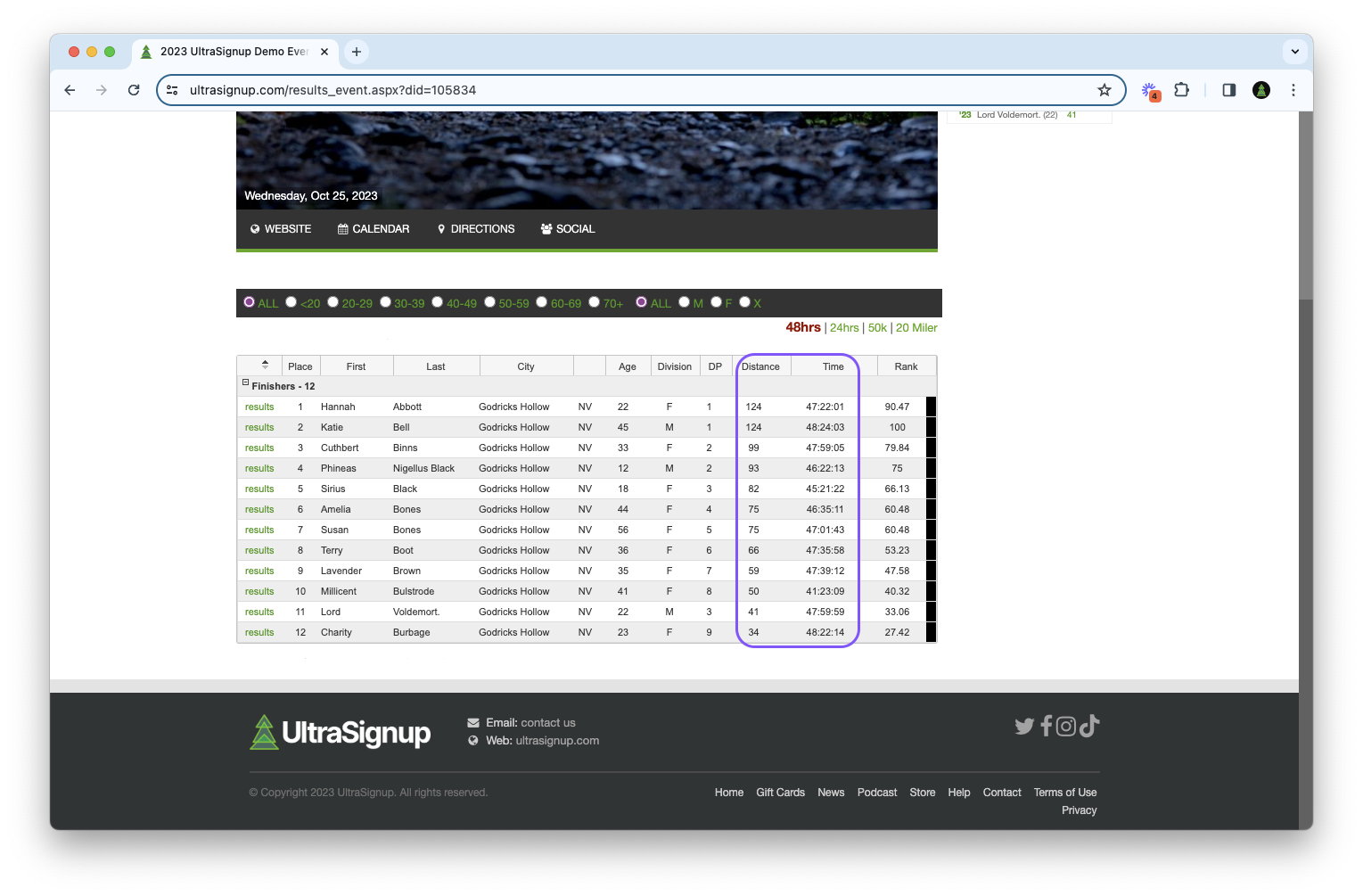
Task: Switch to the 50k results
Action: click(x=877, y=328)
